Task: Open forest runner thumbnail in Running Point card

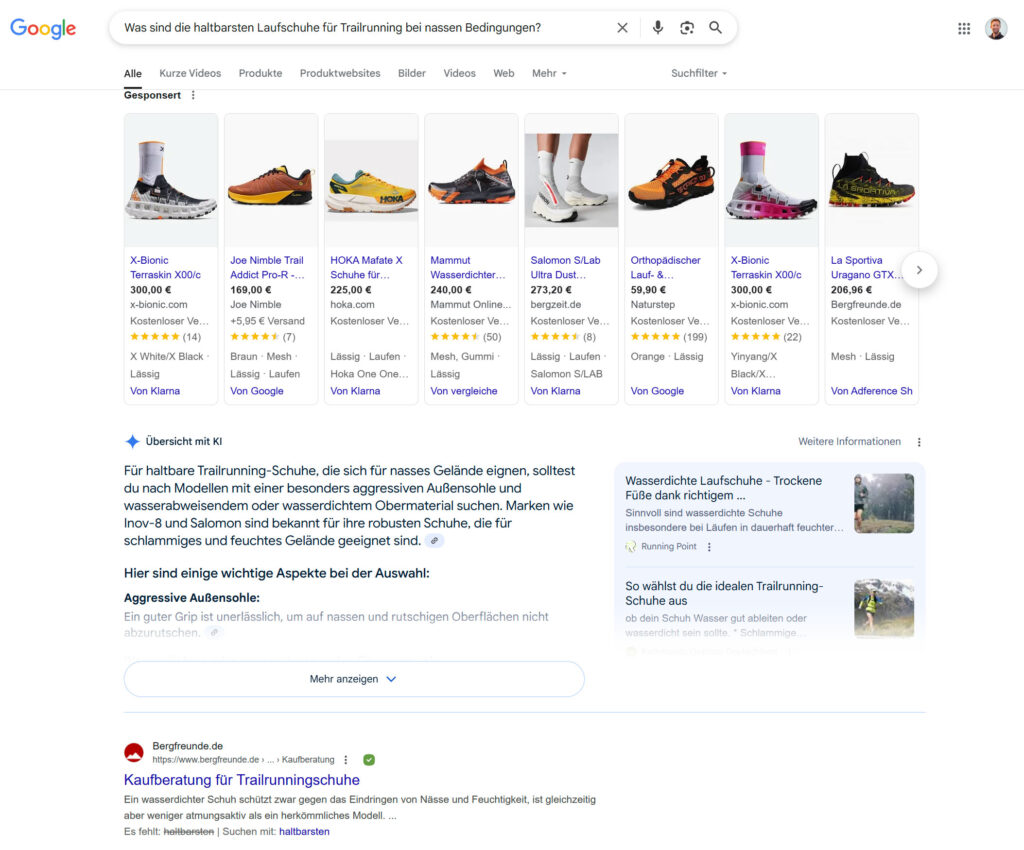Action: pos(884,503)
